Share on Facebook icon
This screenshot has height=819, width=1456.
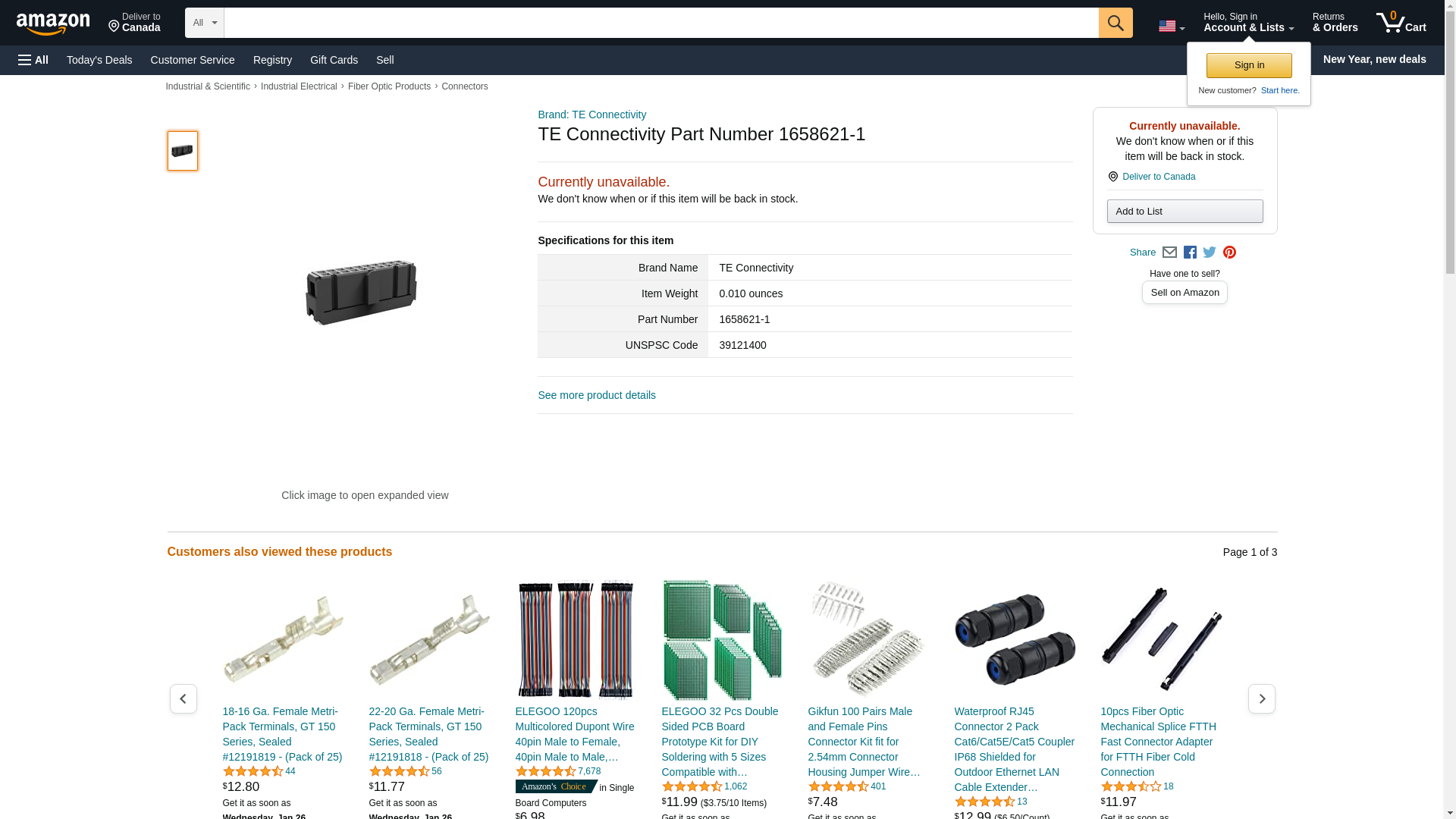[x=1190, y=253]
